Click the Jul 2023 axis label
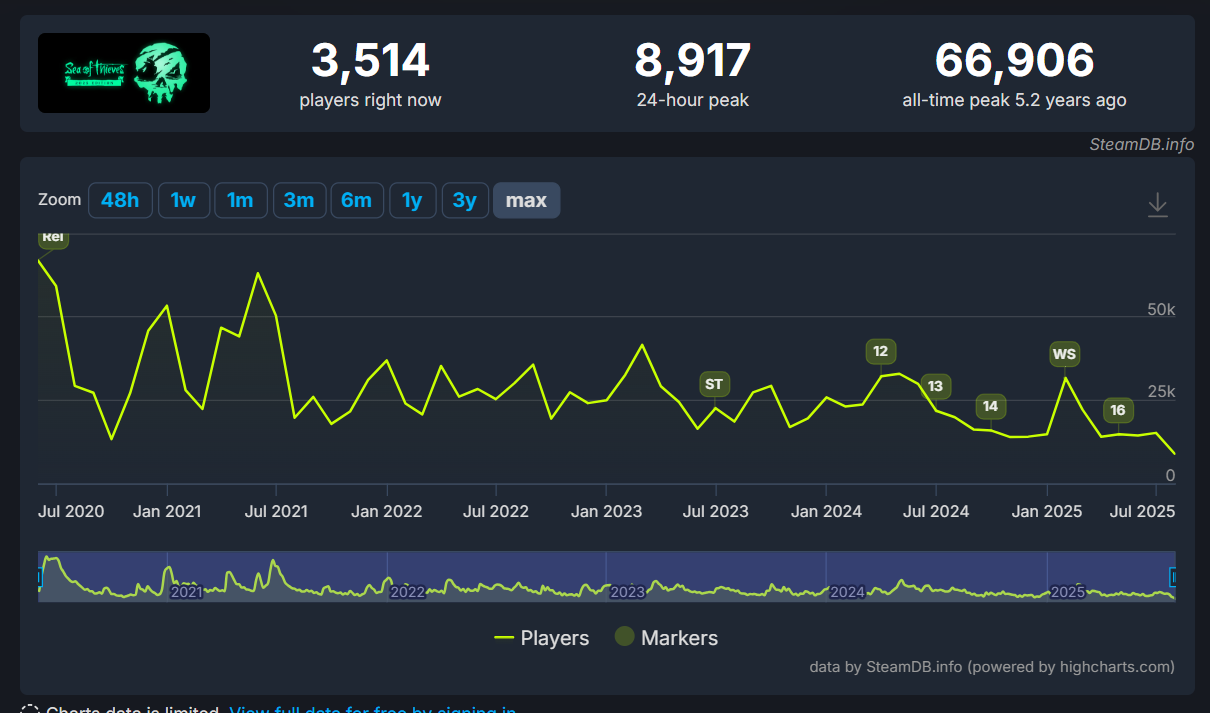The width and height of the screenshot is (1210, 713). pyautogui.click(x=716, y=511)
